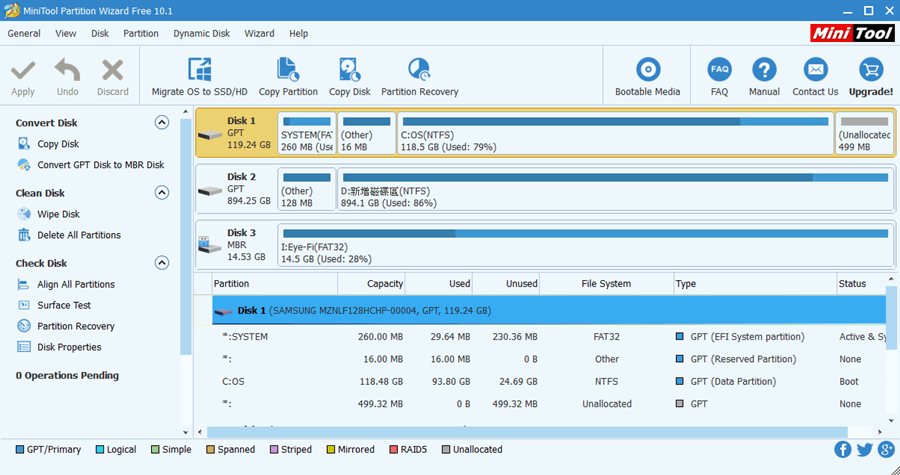Click the Discard X icon
Viewport: 900px width, 475px height.
point(112,71)
